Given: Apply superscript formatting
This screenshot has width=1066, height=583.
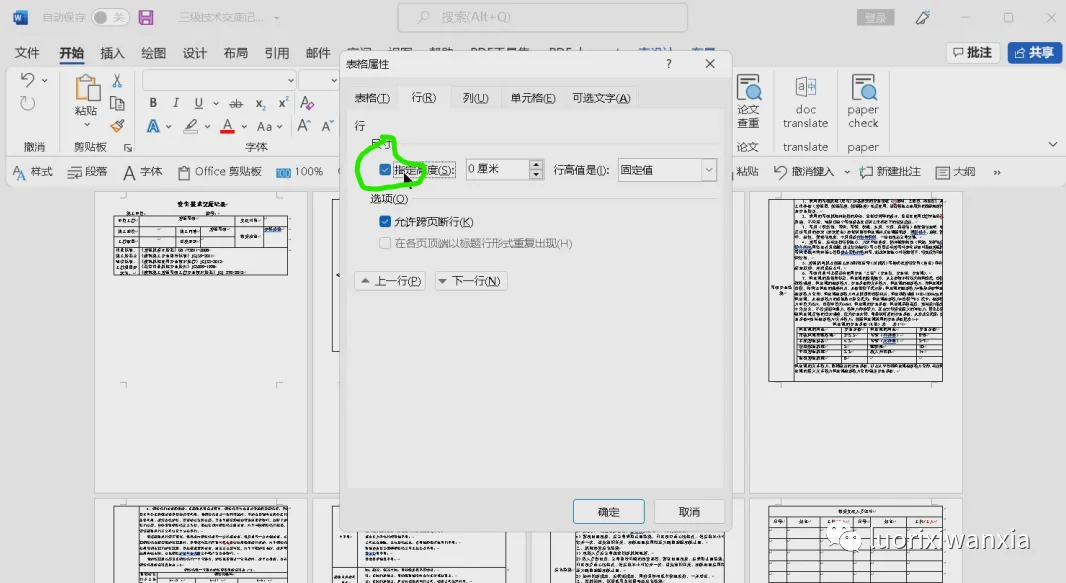Looking at the screenshot, I should [283, 103].
